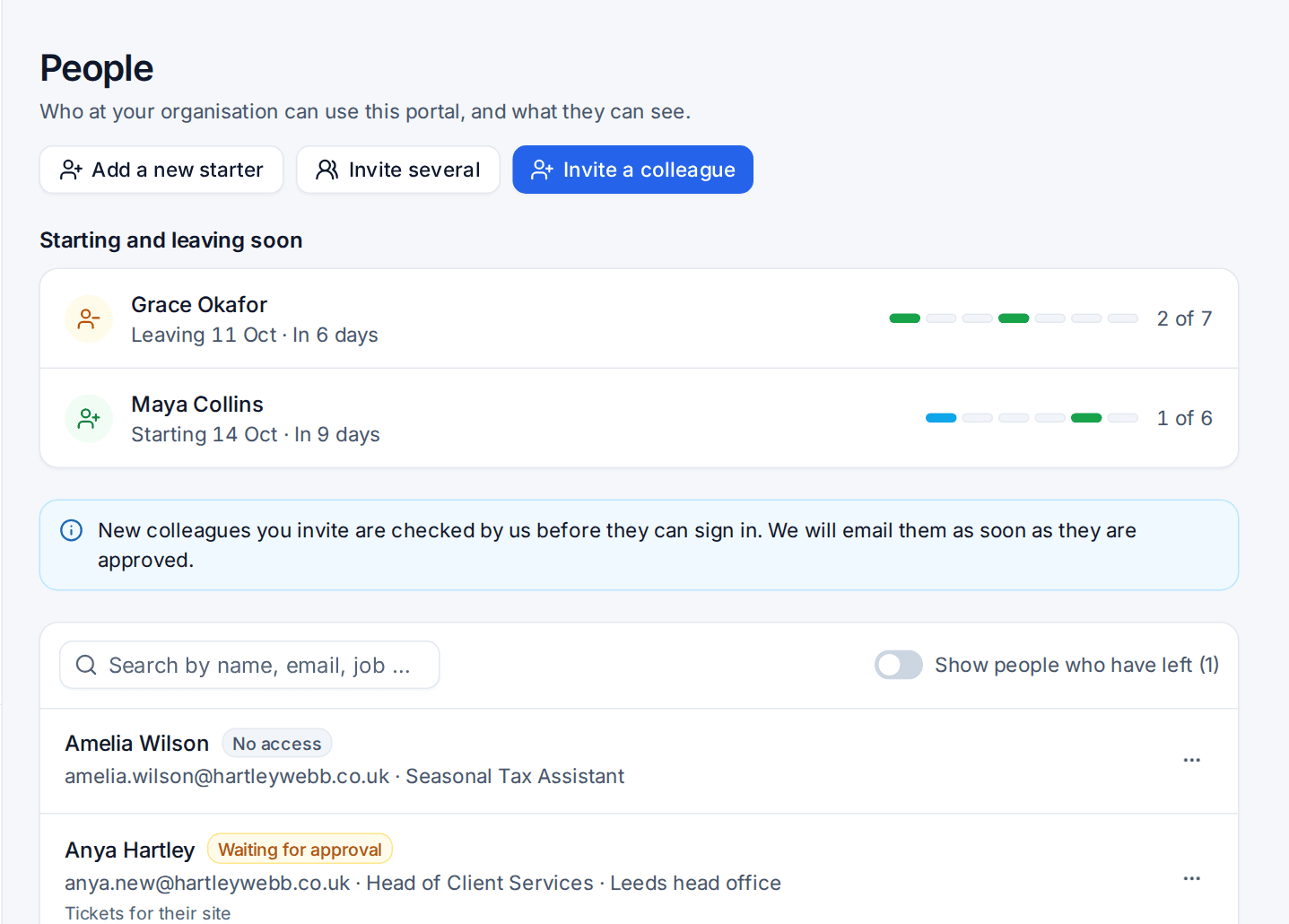This screenshot has height=924, width=1289.
Task: Click anya.new@hartleywebb.co.uk email text
Action: click(207, 884)
